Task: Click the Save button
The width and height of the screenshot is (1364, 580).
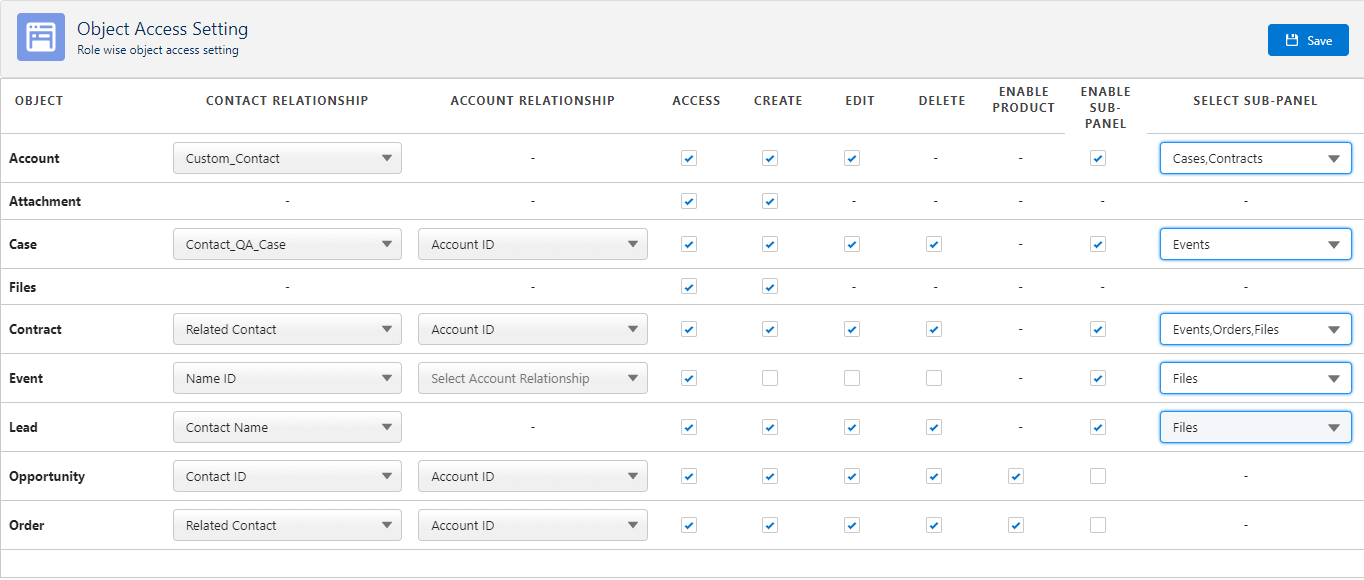Action: [x=1308, y=40]
